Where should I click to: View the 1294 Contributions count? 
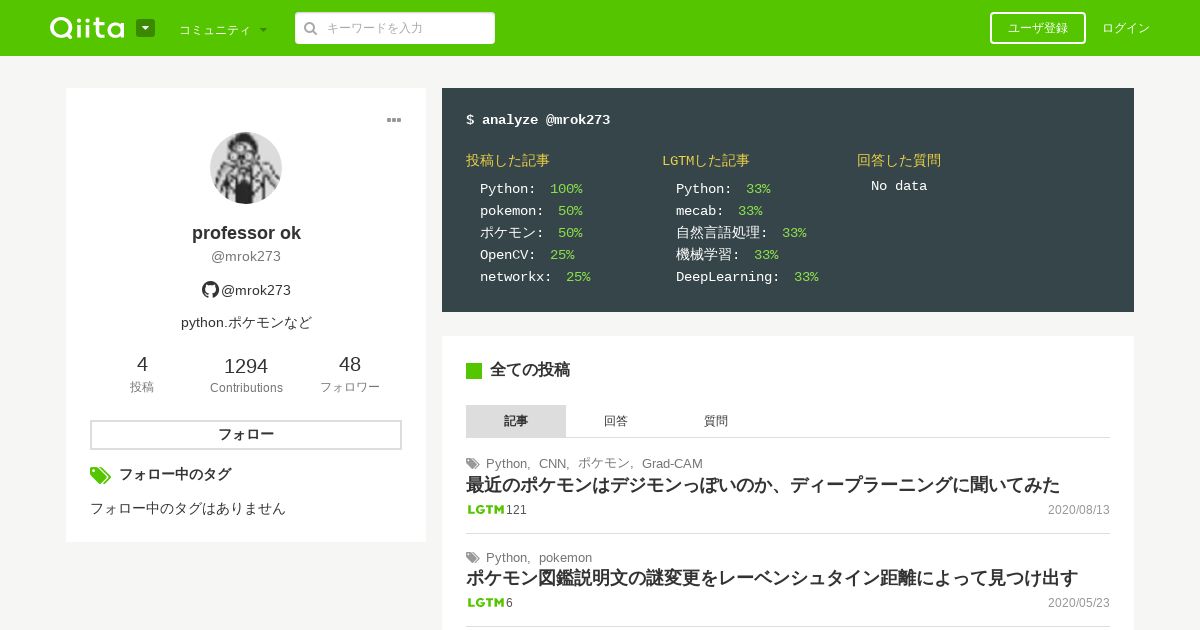246,375
